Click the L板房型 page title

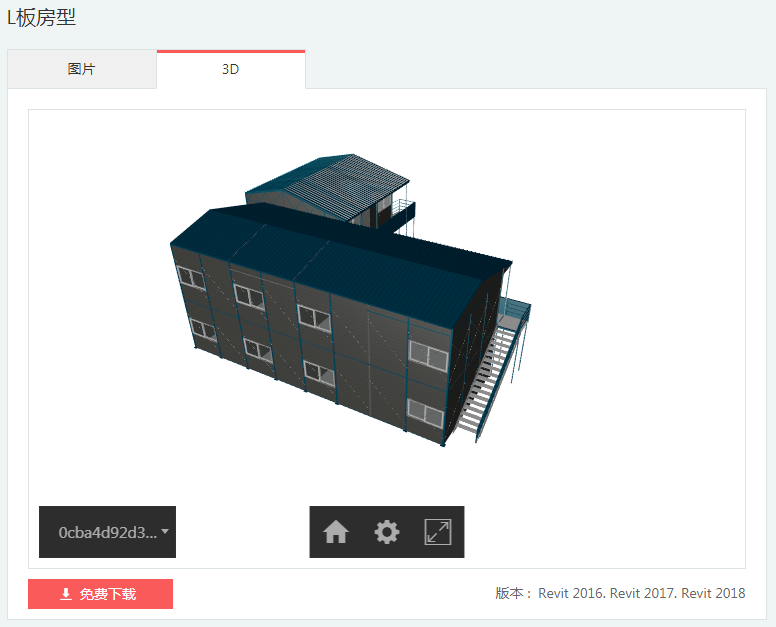(x=41, y=17)
